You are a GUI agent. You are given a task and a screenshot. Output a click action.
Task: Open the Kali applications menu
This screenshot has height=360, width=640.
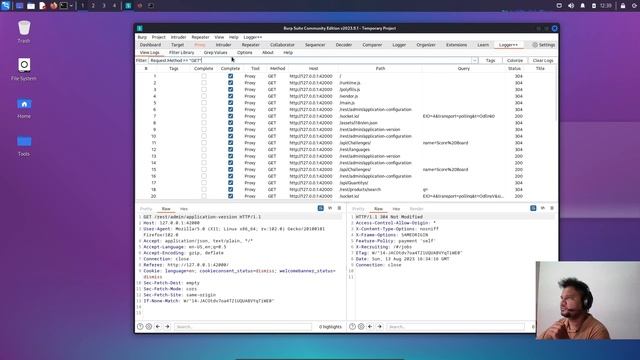click(x=6, y=5)
